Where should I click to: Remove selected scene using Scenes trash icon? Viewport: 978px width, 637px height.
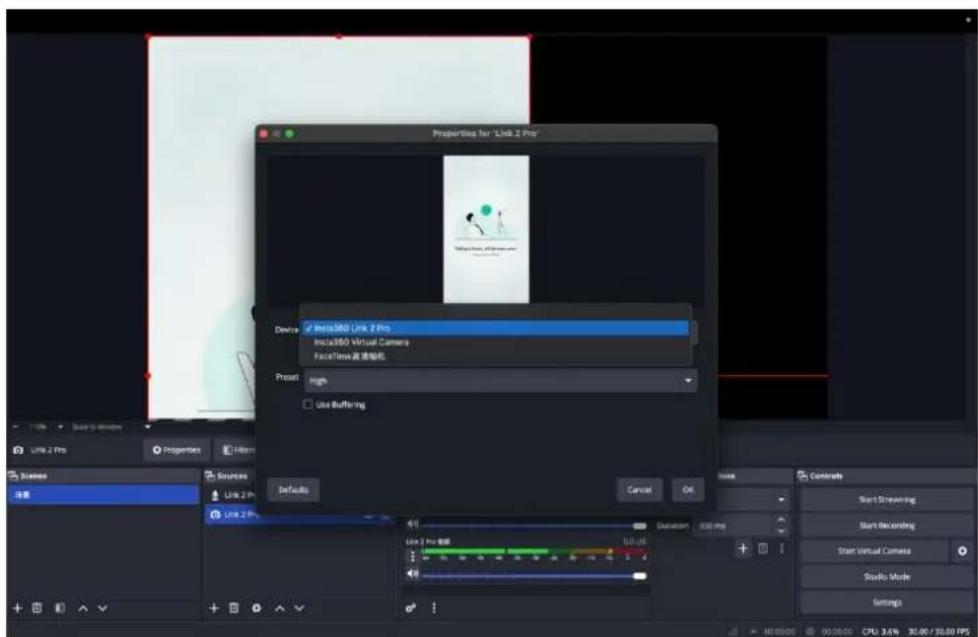pyautogui.click(x=37, y=608)
